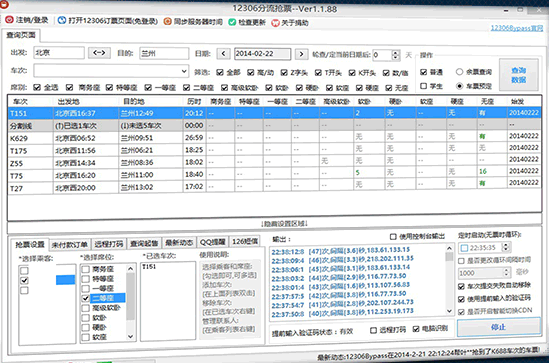Go to next date with > arrow
The height and width of the screenshot is (363, 549).
pos(301,54)
